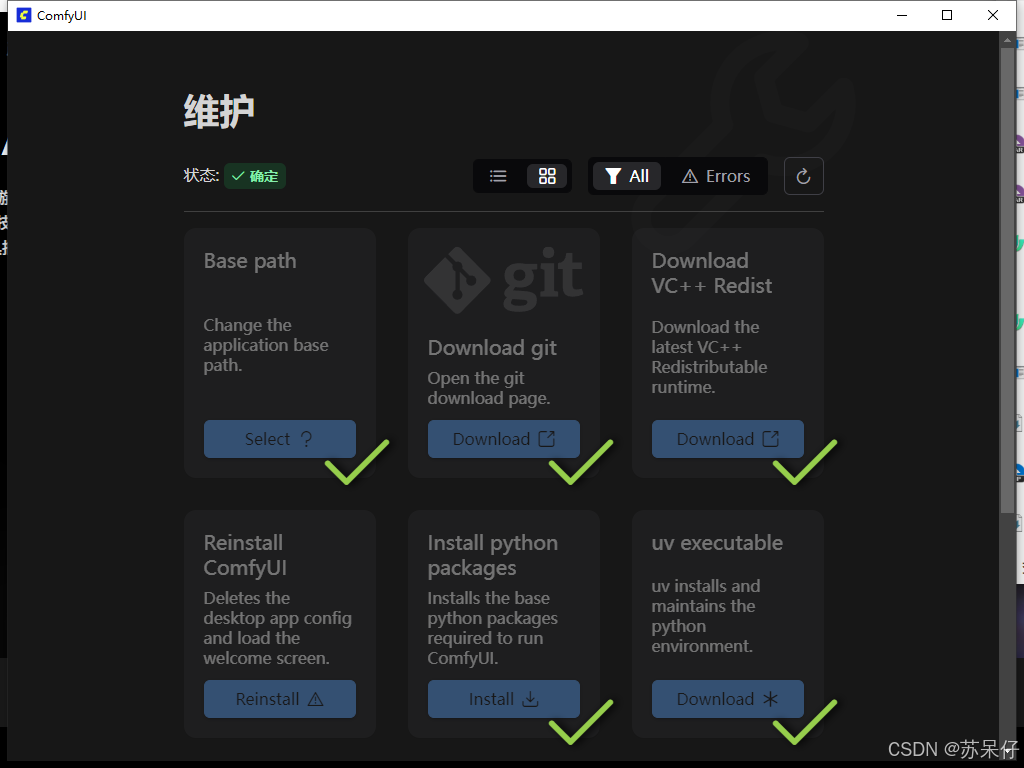This screenshot has width=1024, height=768.
Task: Maximize the ComfyUI window
Action: click(947, 15)
